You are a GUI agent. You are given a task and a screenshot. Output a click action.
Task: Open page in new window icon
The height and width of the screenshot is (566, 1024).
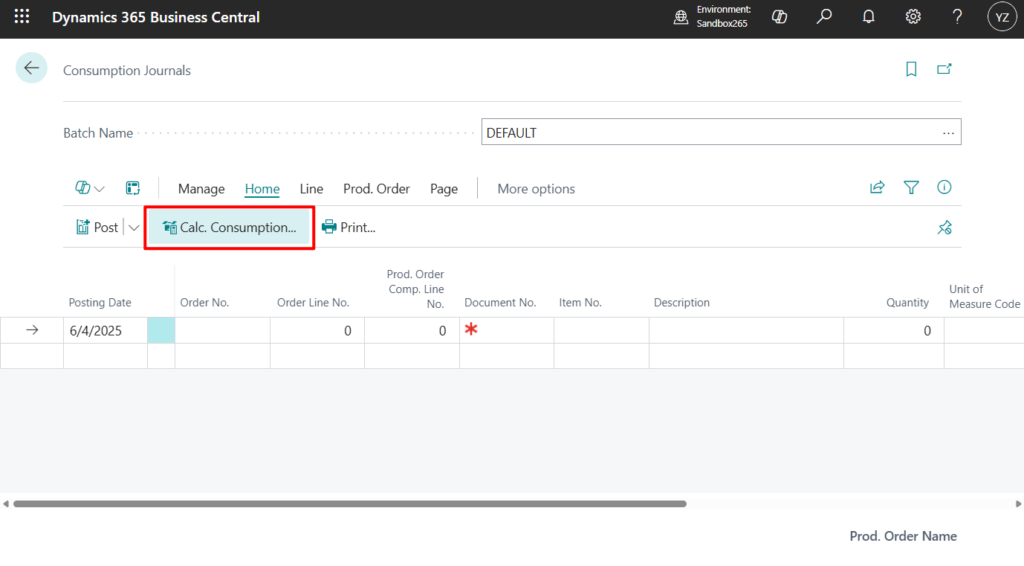(944, 69)
